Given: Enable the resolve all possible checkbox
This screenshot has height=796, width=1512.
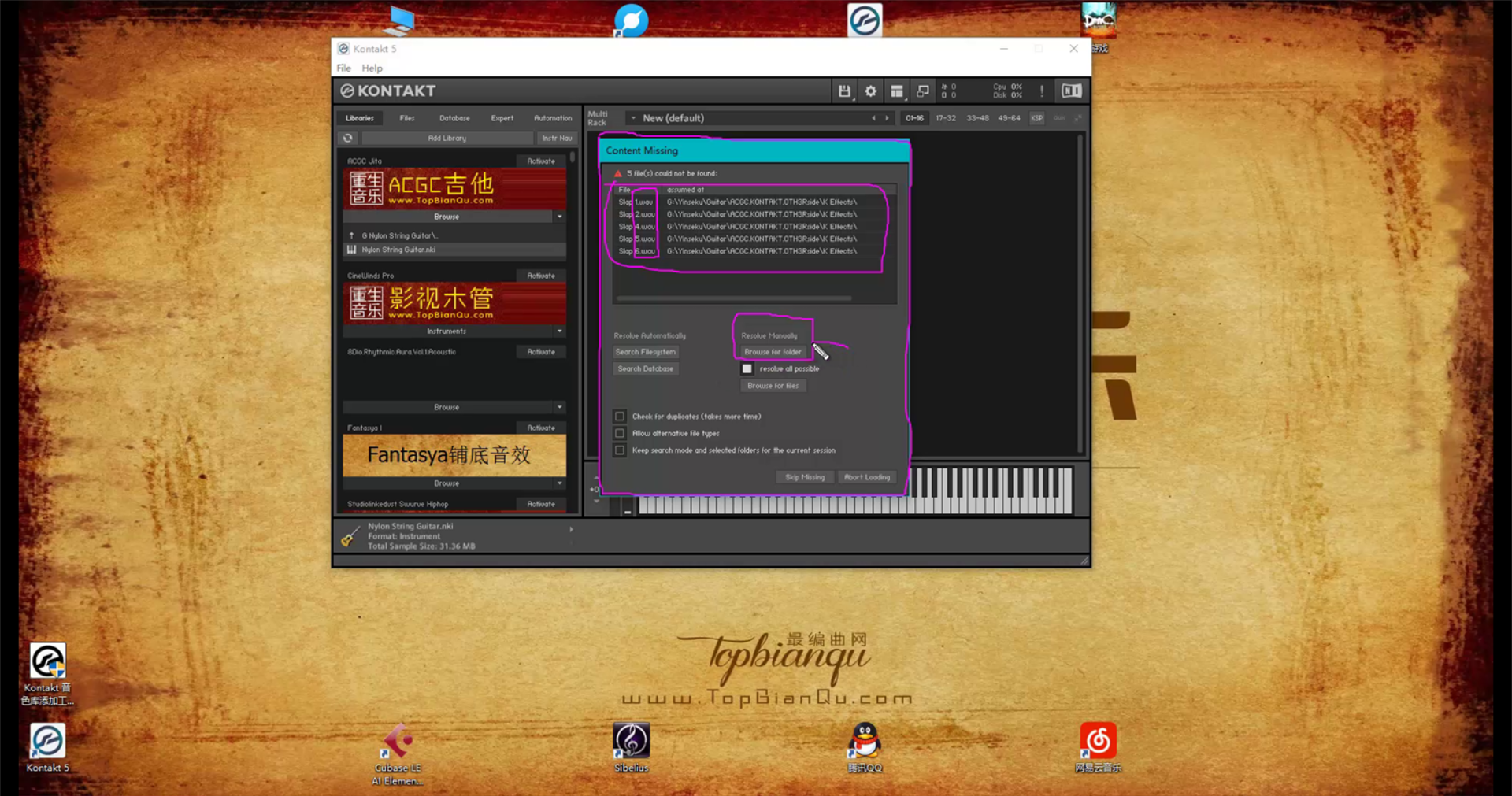Looking at the screenshot, I should click(747, 368).
